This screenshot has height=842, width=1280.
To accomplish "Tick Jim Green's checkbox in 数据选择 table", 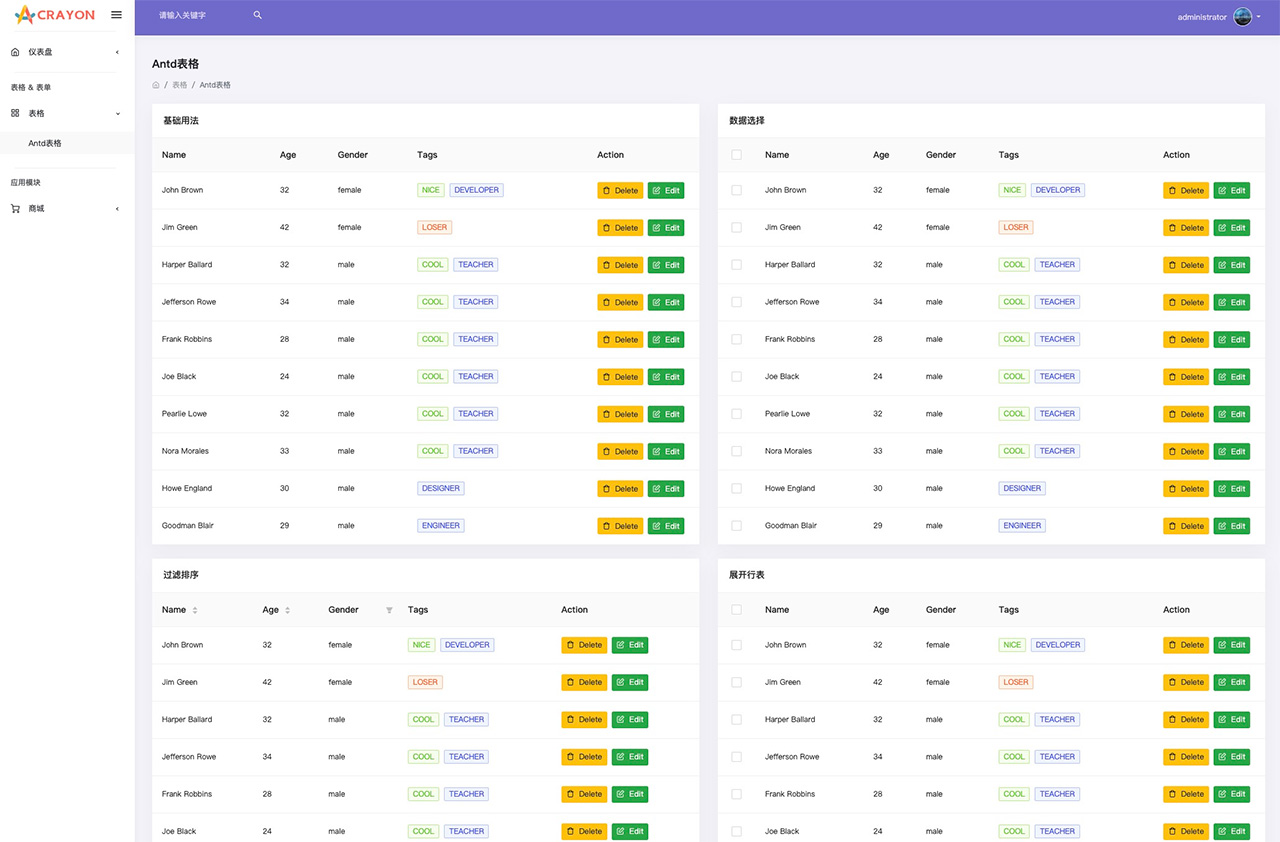I will click(737, 227).
